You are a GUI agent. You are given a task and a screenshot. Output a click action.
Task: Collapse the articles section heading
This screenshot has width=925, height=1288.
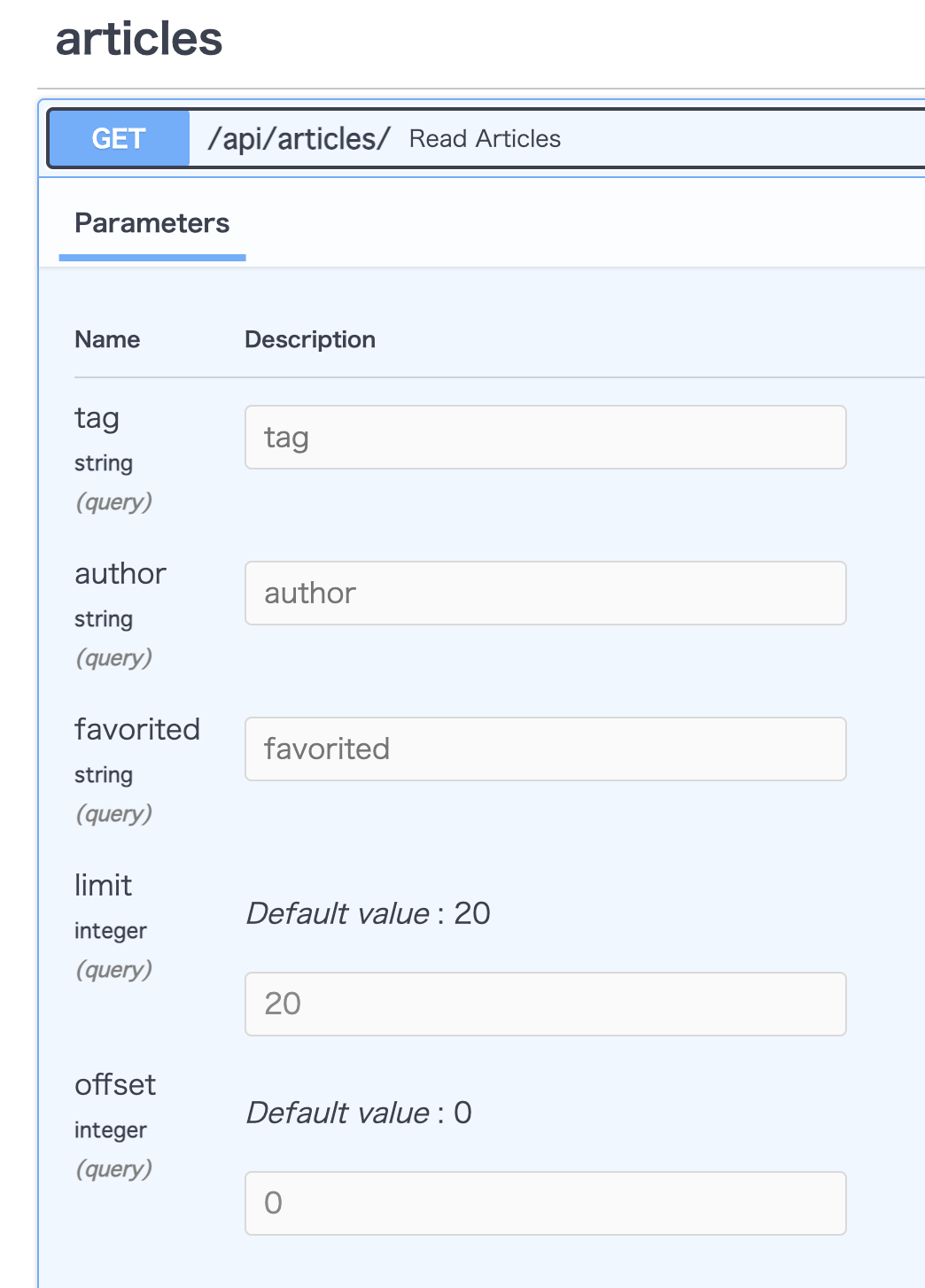point(139,40)
